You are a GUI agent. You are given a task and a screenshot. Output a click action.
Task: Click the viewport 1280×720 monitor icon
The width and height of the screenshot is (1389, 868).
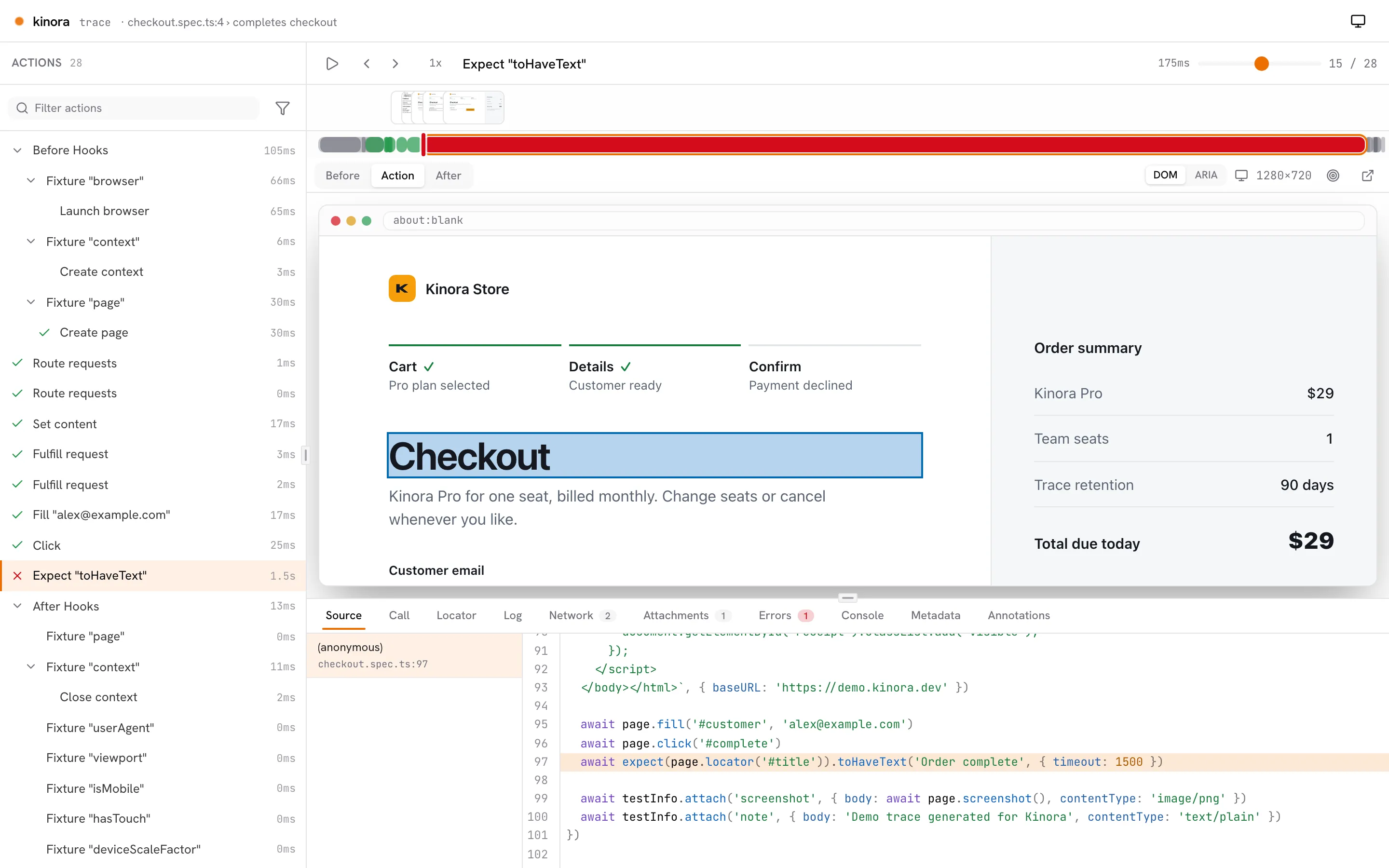tap(1241, 175)
